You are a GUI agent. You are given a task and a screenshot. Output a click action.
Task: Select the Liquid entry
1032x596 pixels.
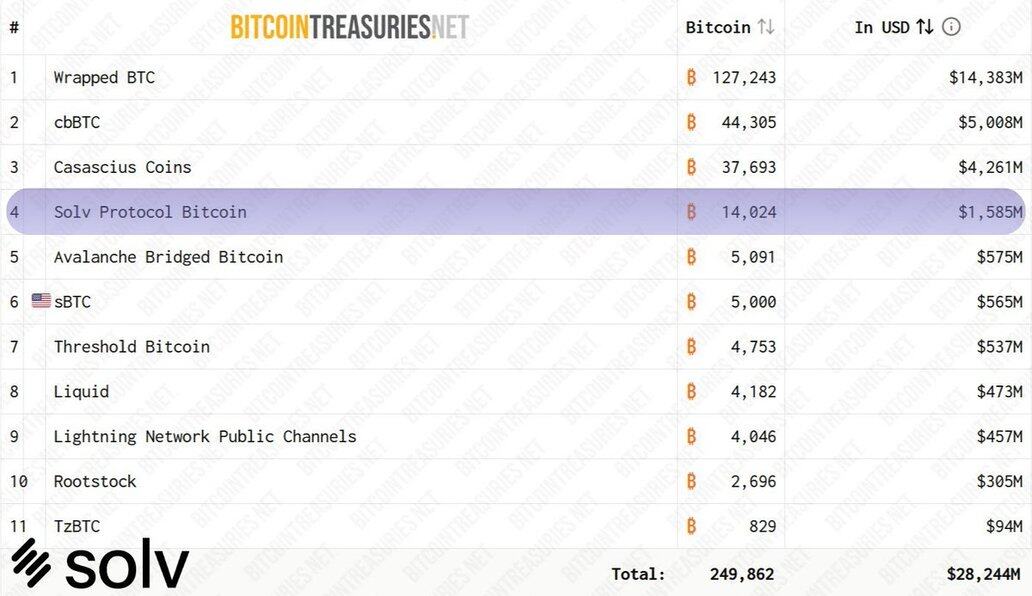coord(81,391)
